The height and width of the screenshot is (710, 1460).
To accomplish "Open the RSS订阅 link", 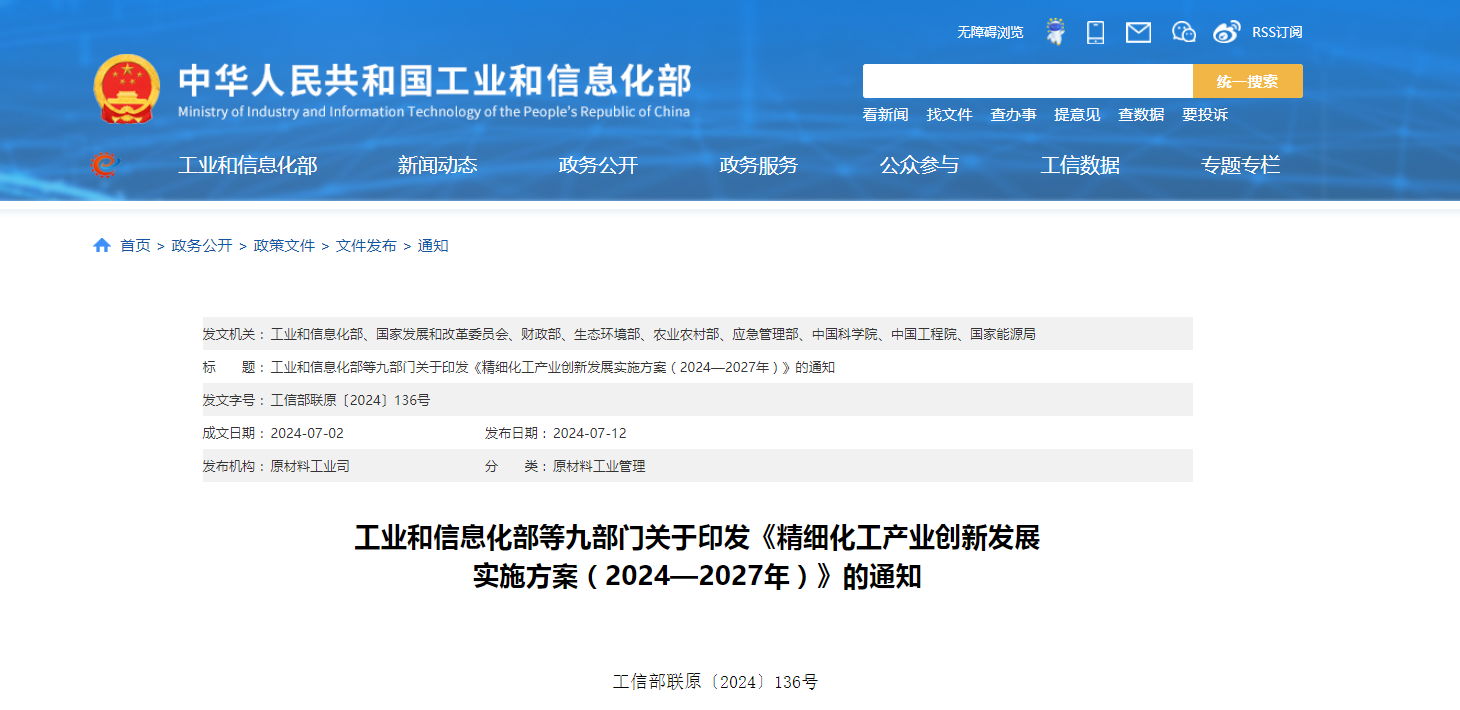I will [x=1277, y=32].
